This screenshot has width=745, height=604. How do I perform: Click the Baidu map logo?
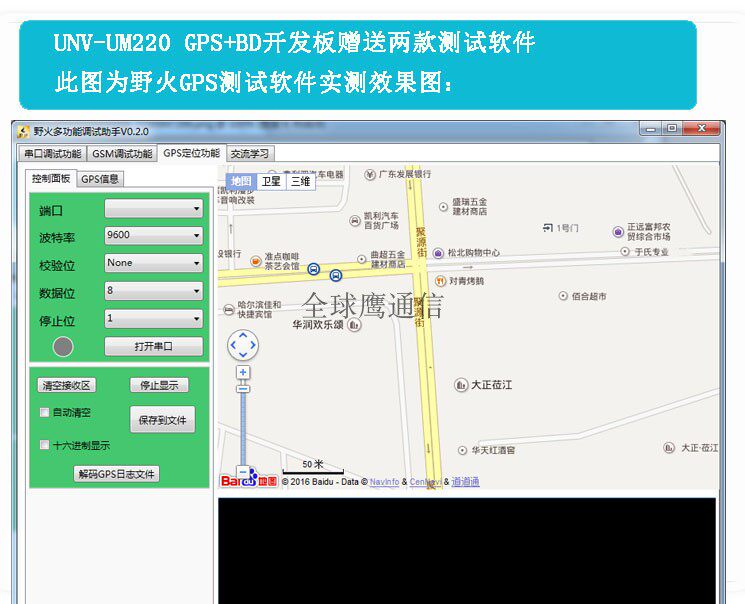click(248, 480)
